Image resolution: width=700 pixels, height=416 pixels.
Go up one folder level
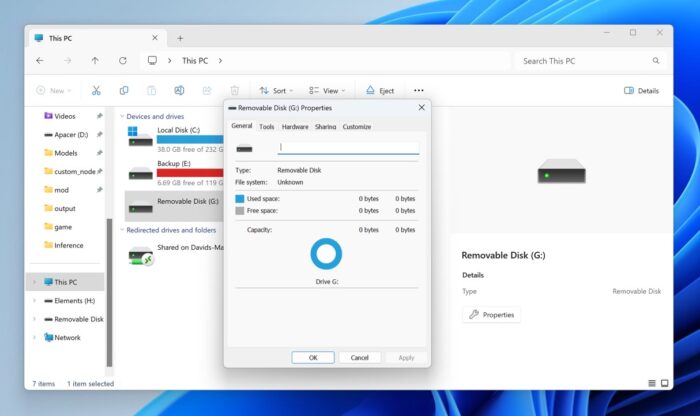(x=95, y=61)
